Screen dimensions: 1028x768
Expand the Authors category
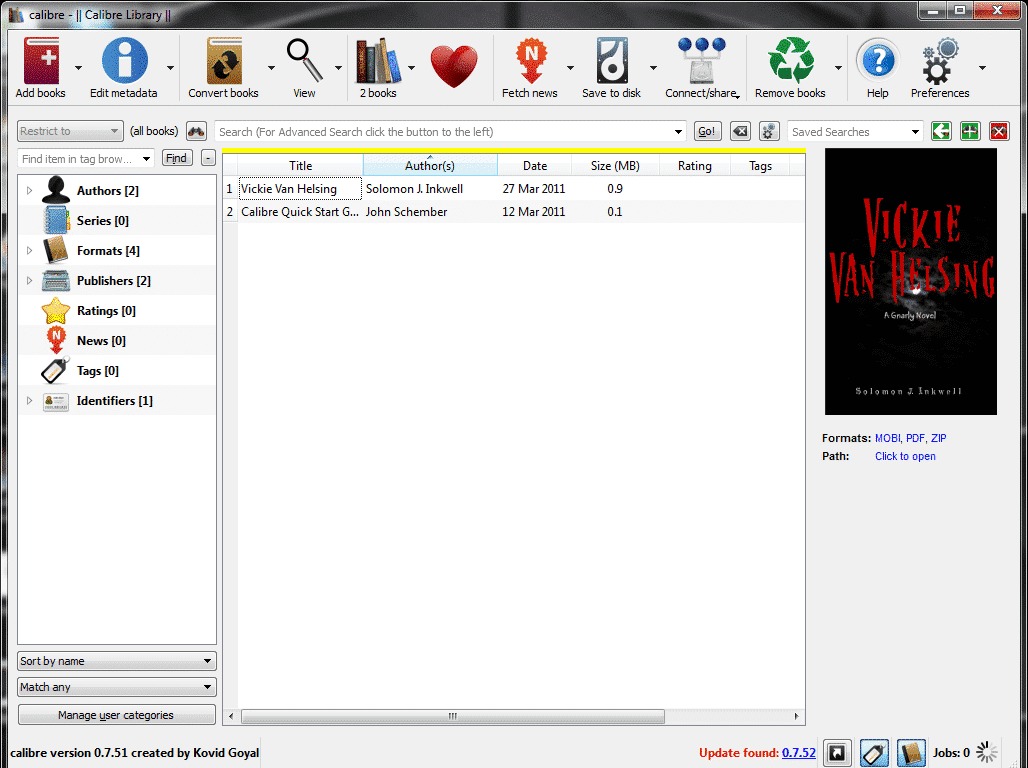pos(30,190)
